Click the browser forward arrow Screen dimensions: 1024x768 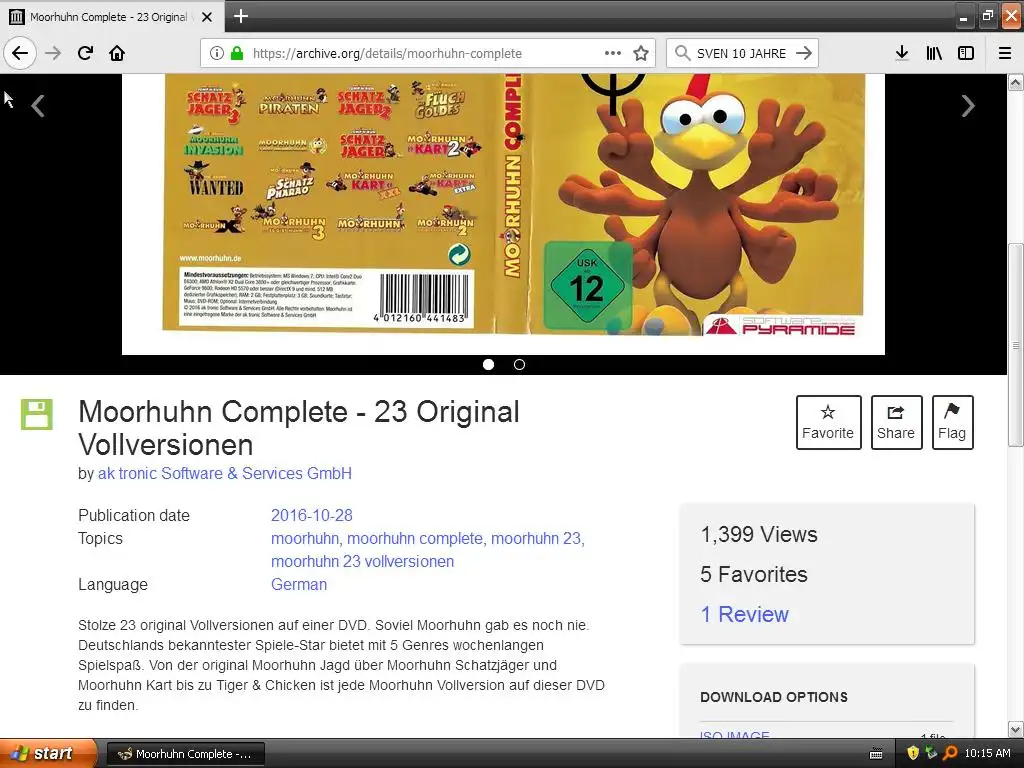[x=53, y=53]
